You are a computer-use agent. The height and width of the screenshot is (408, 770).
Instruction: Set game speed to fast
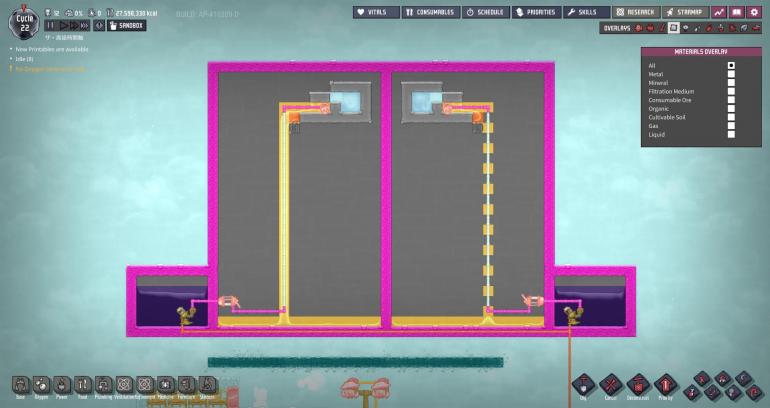click(x=84, y=26)
